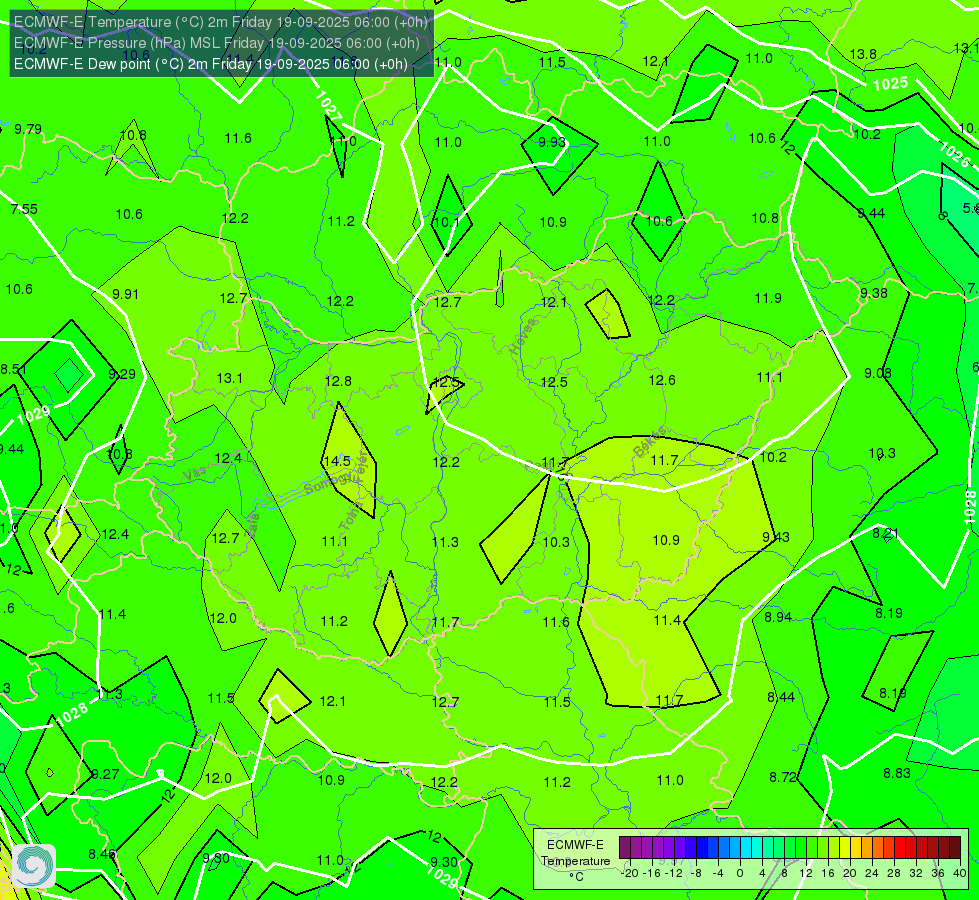
Task: Click the 9.91 temperature value
Action: 125,294
